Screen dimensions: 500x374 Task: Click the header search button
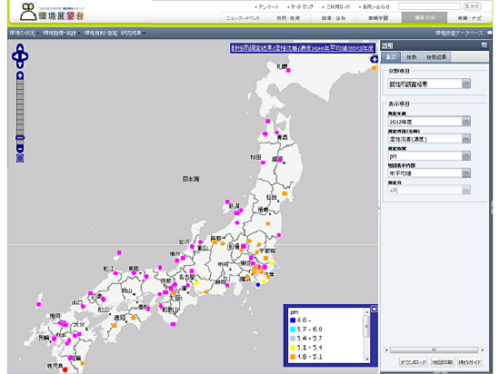pos(472,6)
